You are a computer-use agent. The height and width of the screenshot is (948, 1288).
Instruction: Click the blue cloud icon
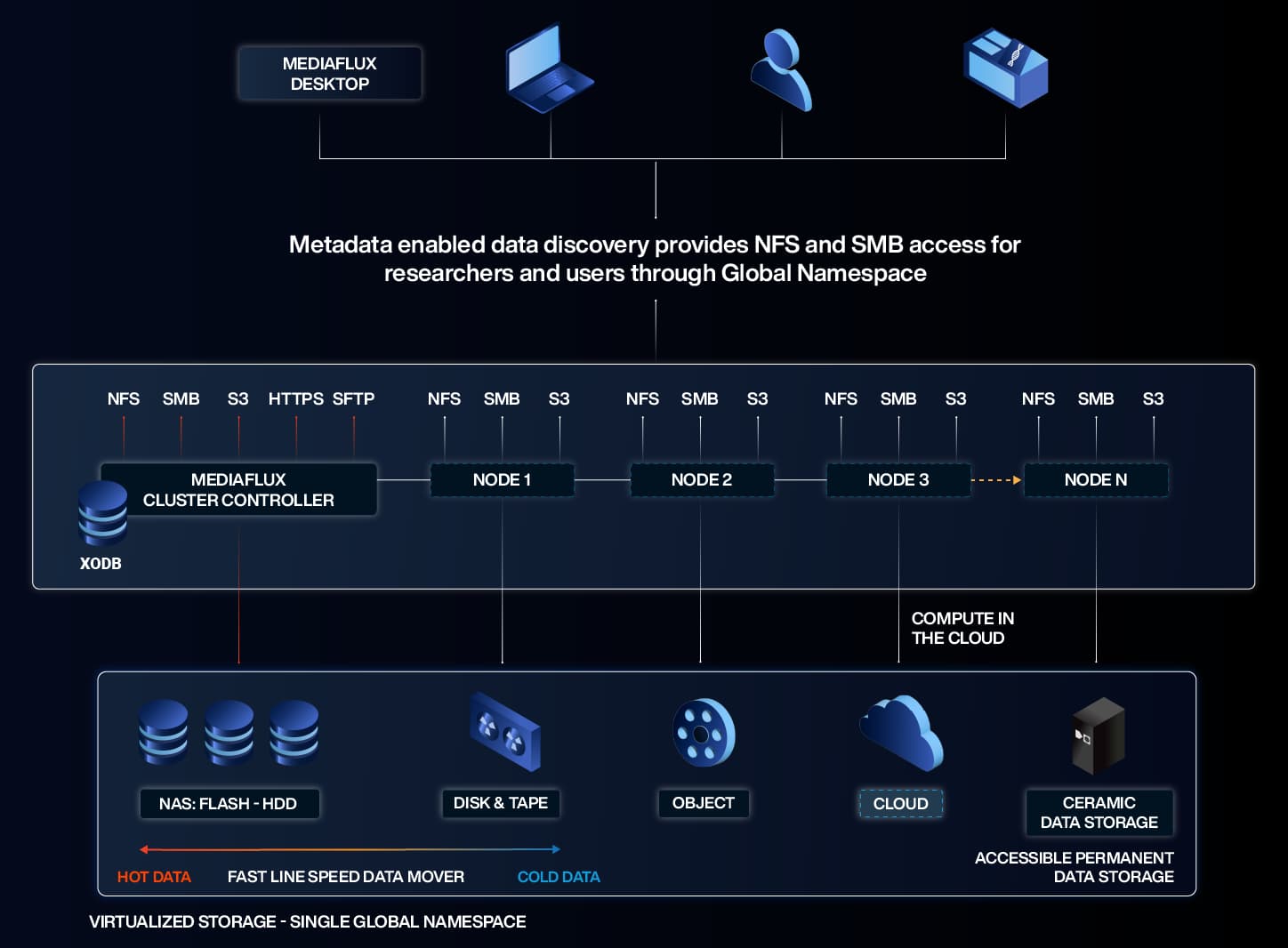(901, 733)
